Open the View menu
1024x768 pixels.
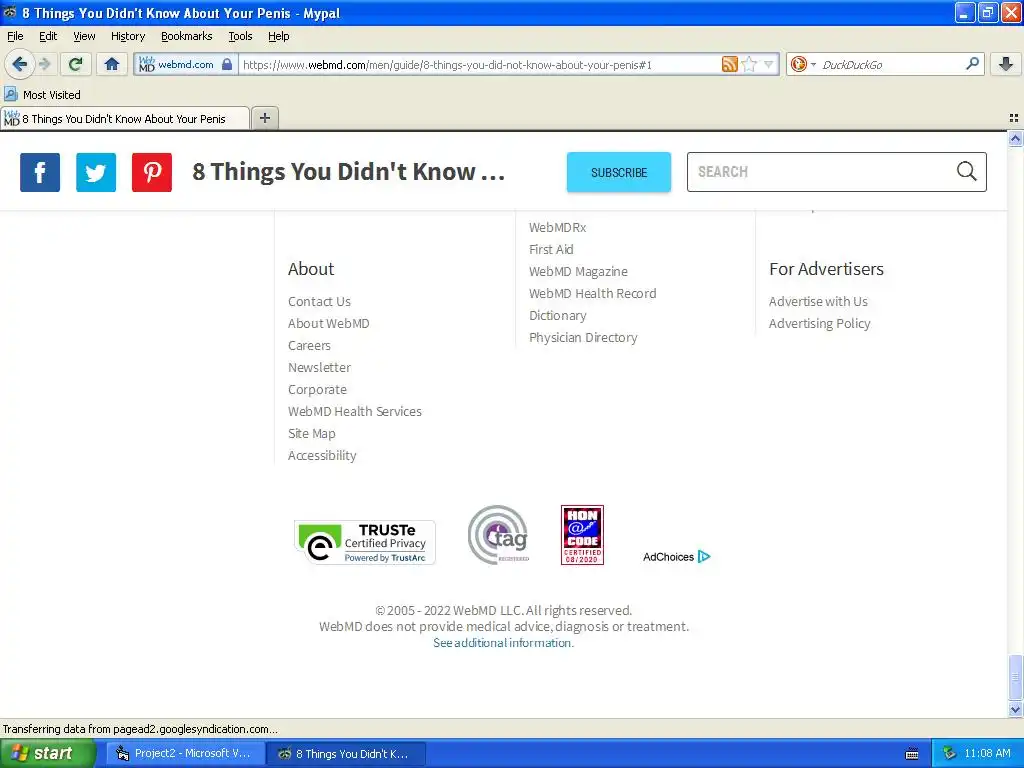pyautogui.click(x=84, y=36)
